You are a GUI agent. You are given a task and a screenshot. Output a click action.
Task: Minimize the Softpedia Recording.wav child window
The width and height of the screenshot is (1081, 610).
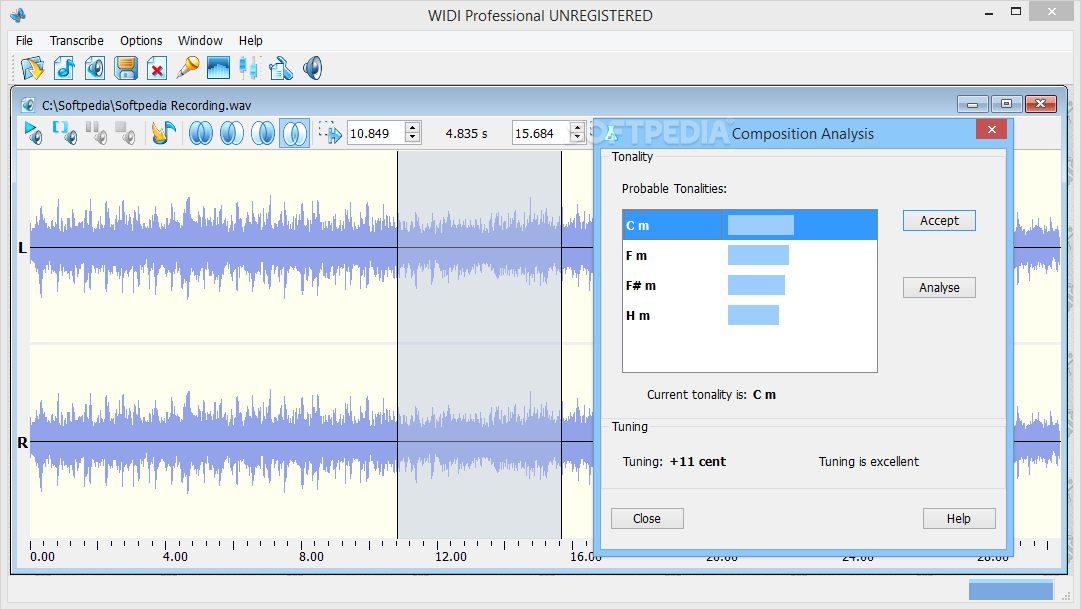(973, 104)
